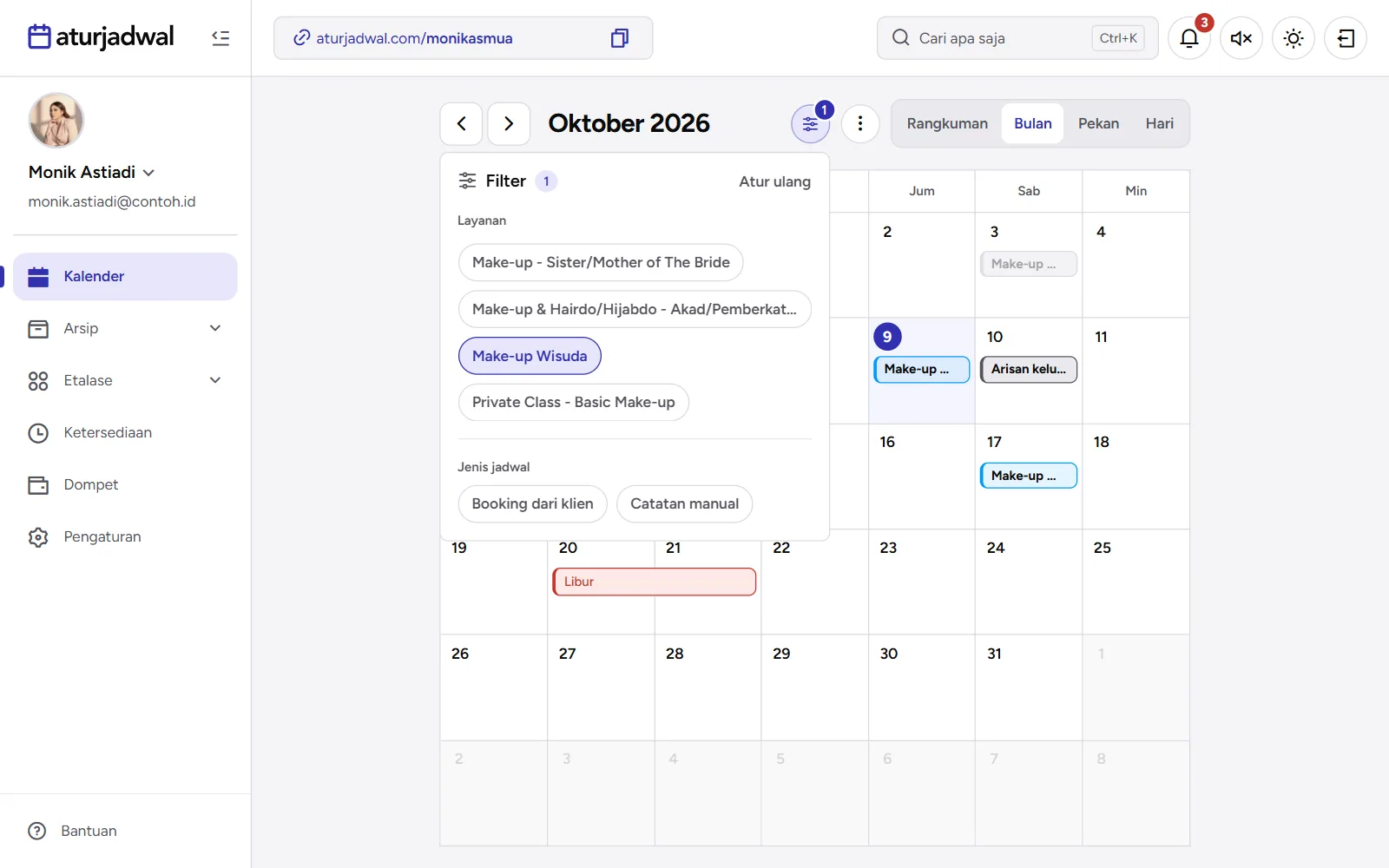This screenshot has height=868, width=1389.
Task: Toggle Catatan manual filter
Action: pyautogui.click(x=684, y=503)
